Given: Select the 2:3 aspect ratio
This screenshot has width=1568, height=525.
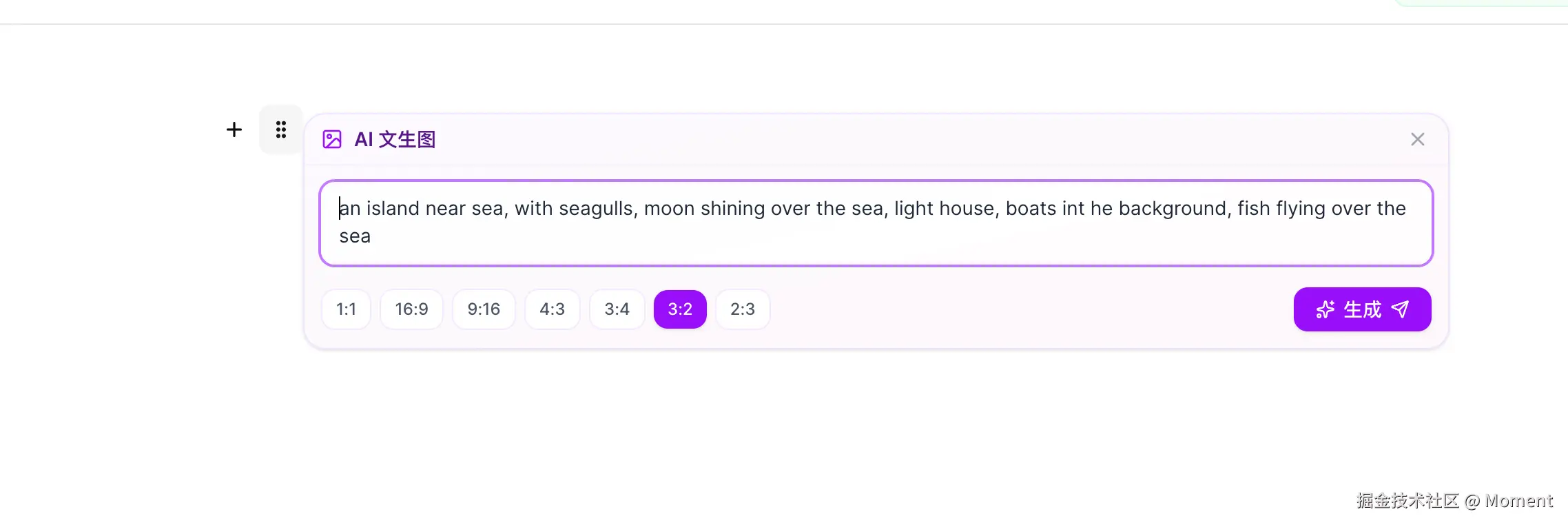Looking at the screenshot, I should coord(743,309).
